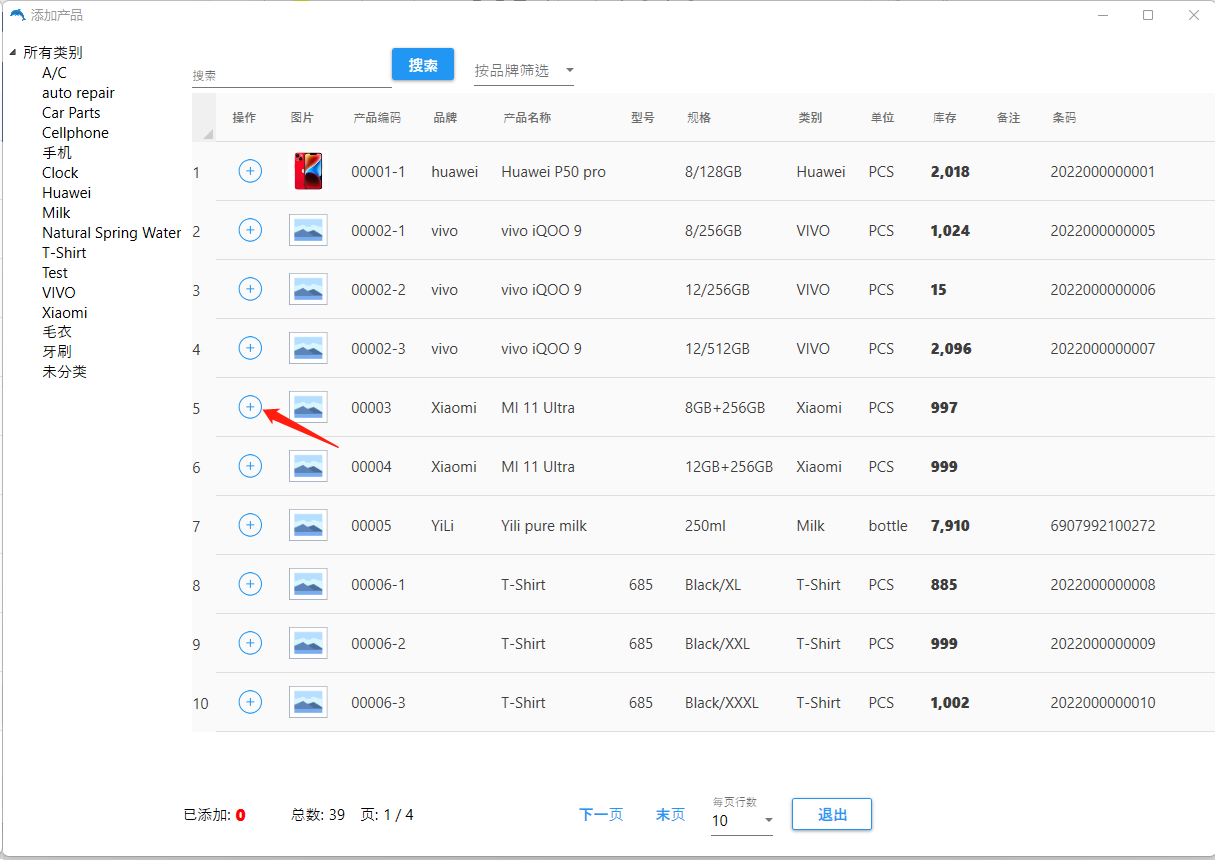Click the stock value 7,910
The image size is (1215, 860).
tap(950, 526)
